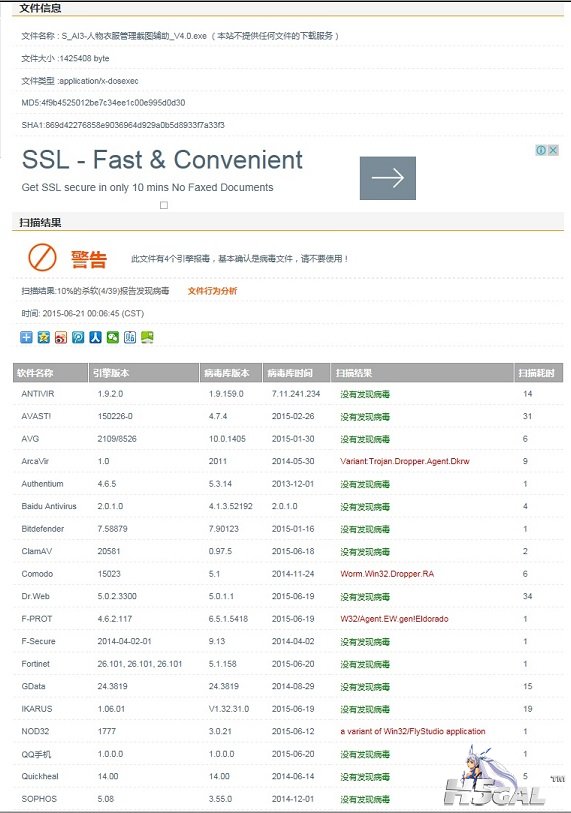Click the blue plus share icon
The image size is (571, 813).
click(26, 338)
